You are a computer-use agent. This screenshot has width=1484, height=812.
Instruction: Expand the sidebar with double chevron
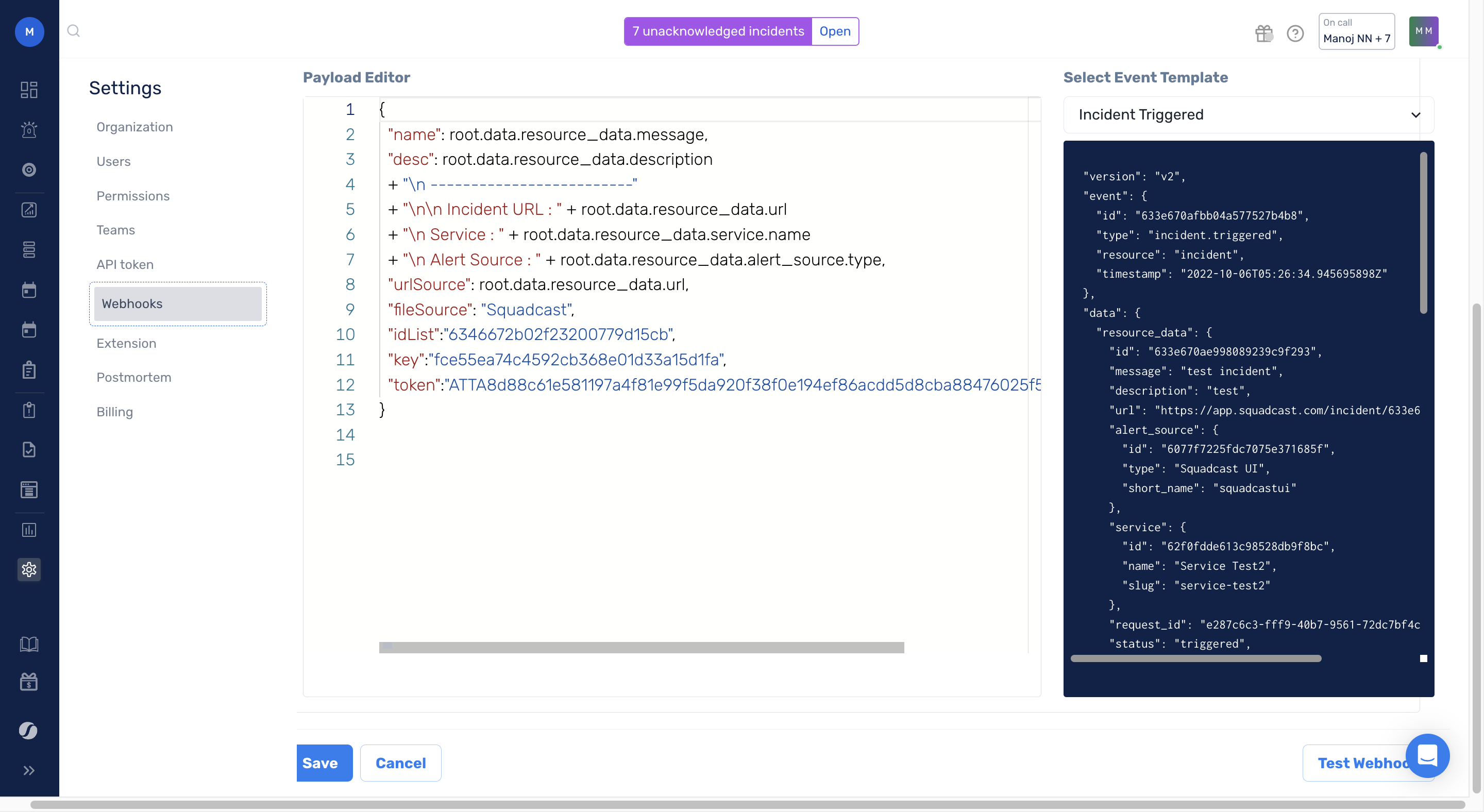tap(29, 771)
